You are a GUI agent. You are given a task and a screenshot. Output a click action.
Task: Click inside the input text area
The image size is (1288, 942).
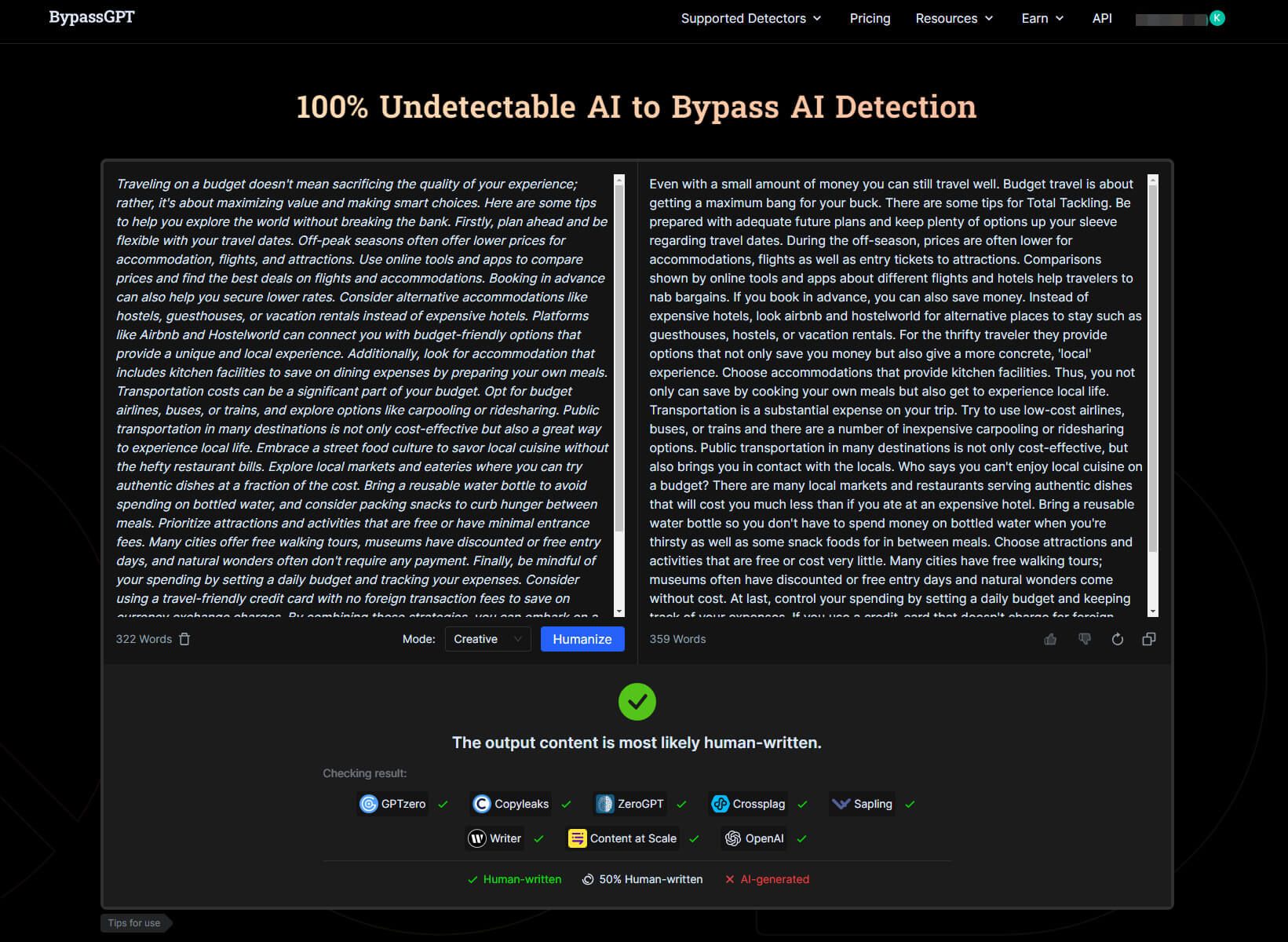361,392
